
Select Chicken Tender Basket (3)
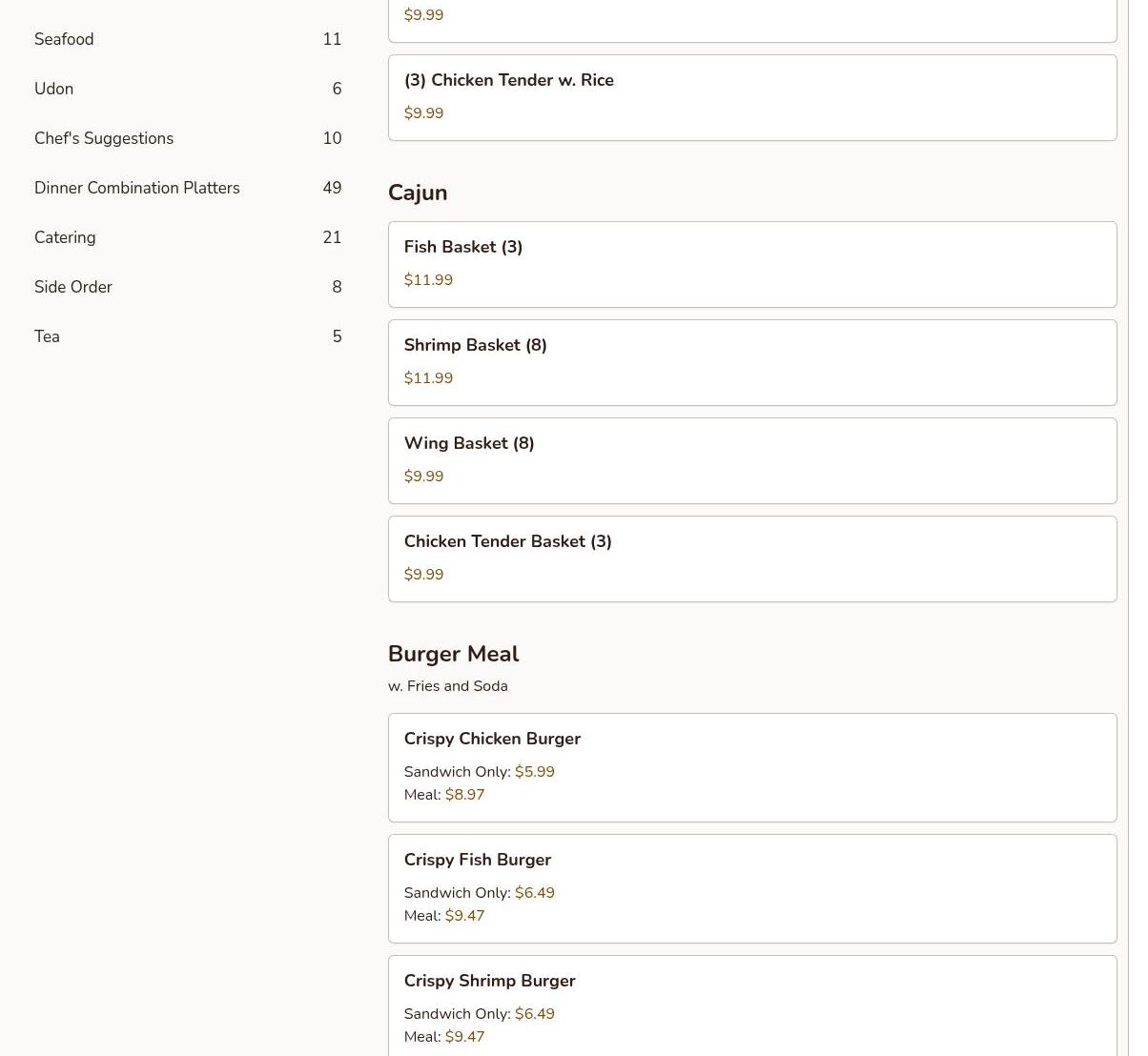coord(751,558)
